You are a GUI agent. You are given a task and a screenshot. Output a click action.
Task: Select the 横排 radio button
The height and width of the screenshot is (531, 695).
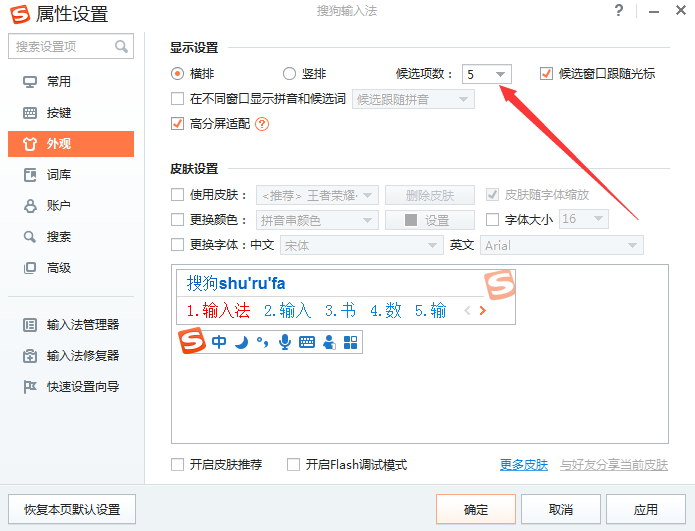pyautogui.click(x=177, y=74)
